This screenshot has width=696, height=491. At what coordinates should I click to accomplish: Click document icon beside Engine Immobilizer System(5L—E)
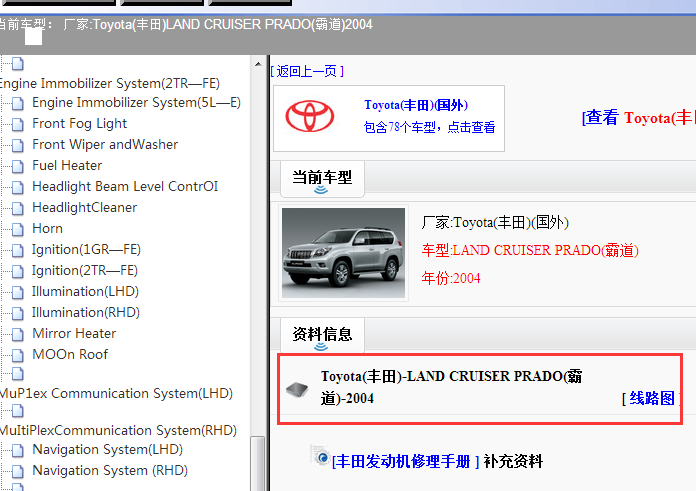point(18,103)
